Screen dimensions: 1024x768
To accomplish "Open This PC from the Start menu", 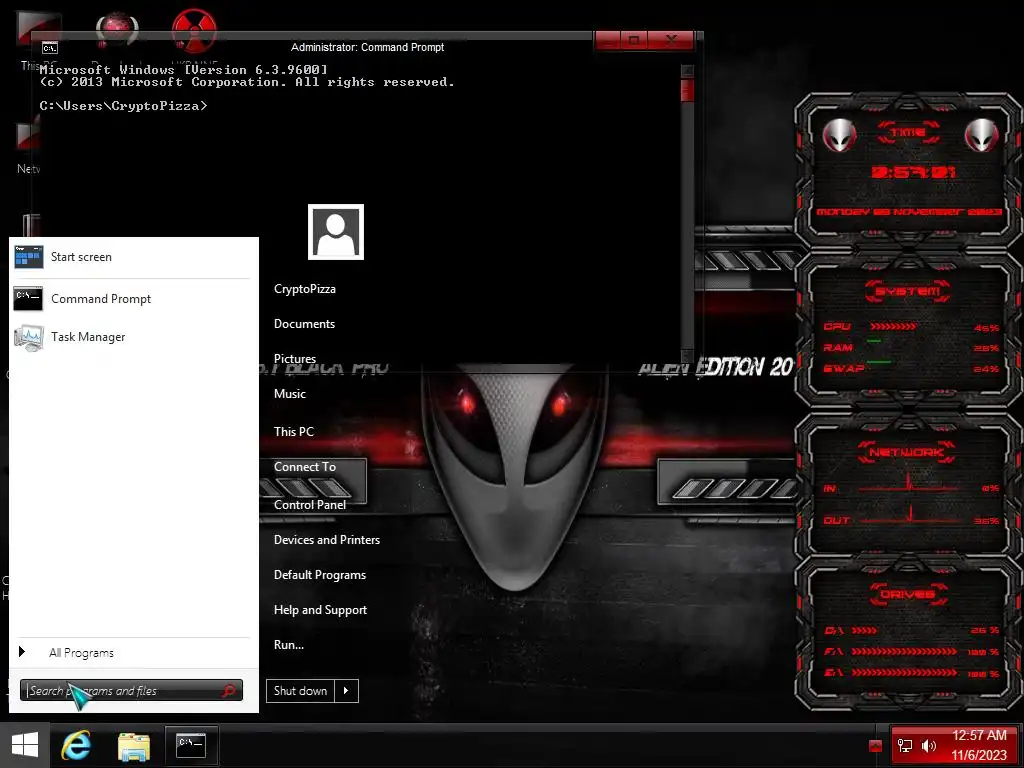I will [x=294, y=432].
